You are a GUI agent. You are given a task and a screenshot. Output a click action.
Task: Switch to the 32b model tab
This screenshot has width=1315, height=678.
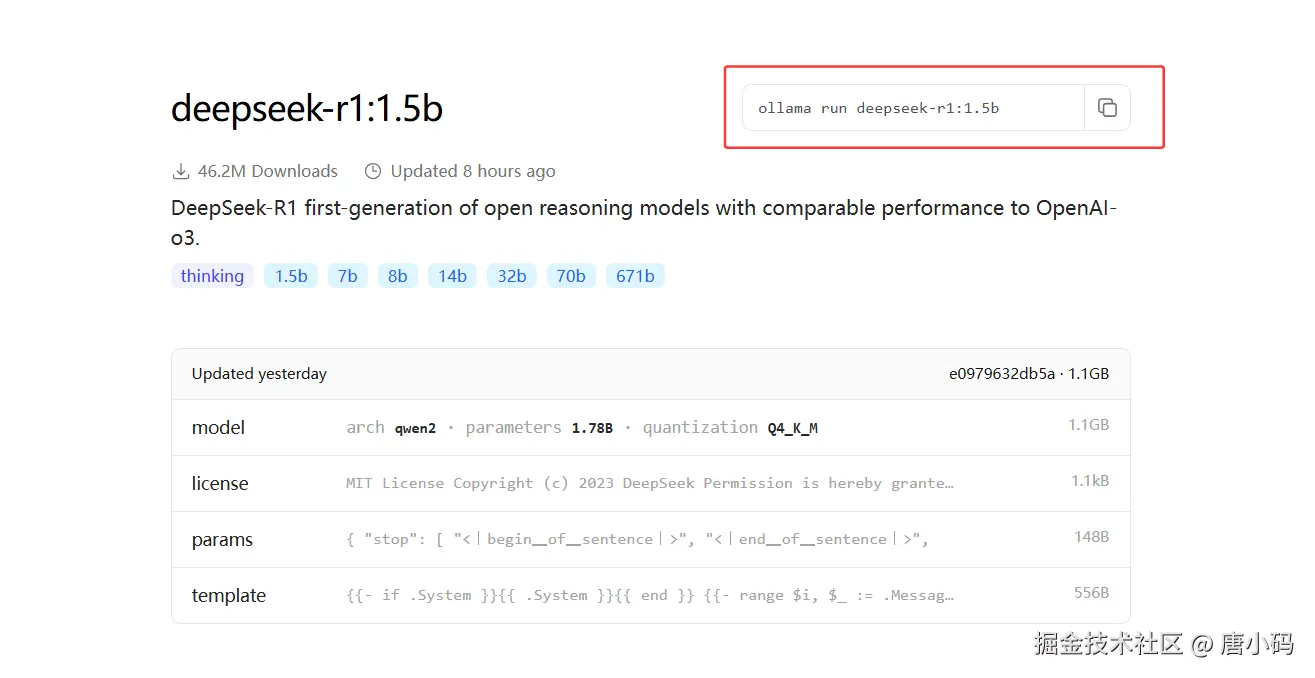click(511, 275)
